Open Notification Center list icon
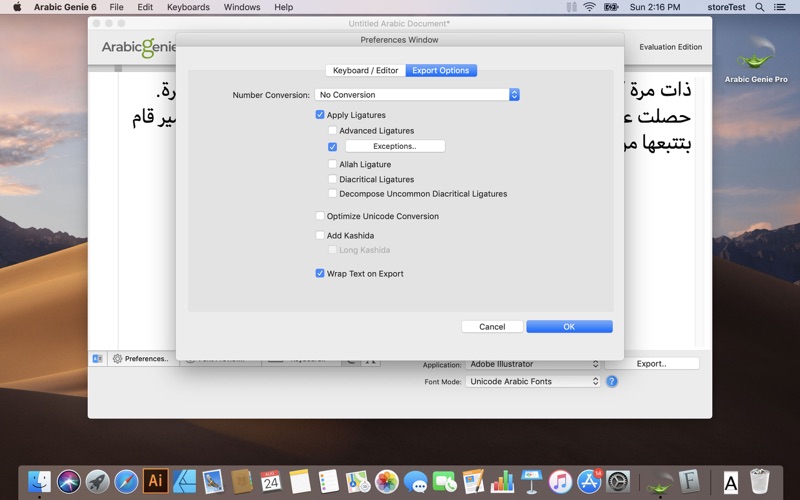Viewport: 800px width, 500px height. pyautogui.click(x=780, y=7)
